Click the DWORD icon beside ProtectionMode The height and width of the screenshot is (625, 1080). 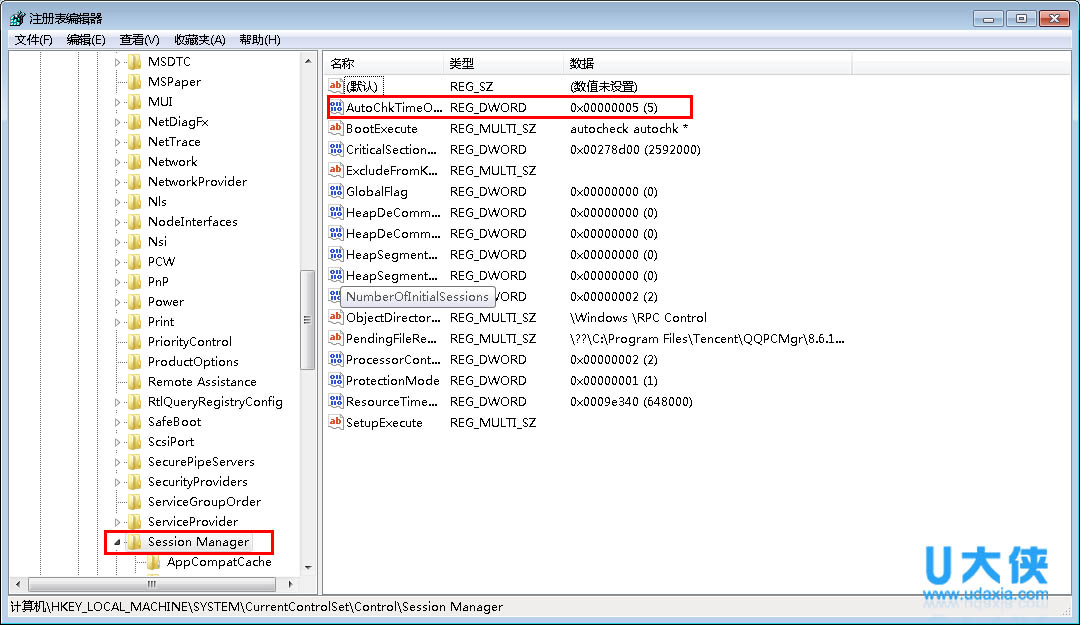click(335, 380)
